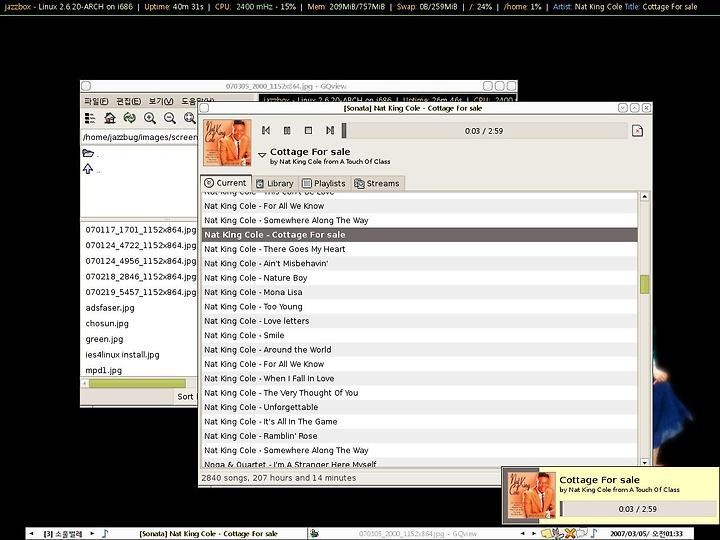The width and height of the screenshot is (720, 540).
Task: Select song There Goes My Heart
Action: click(x=419, y=249)
